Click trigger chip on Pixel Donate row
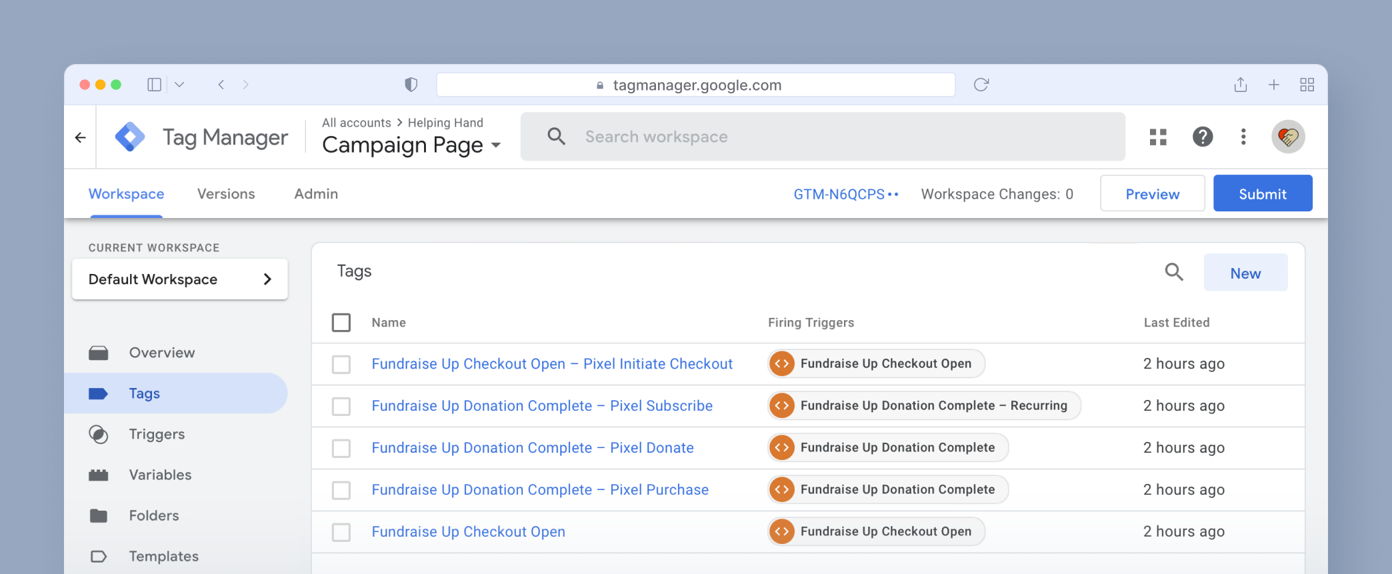Screen dimensions: 1392x574 pos(888,448)
